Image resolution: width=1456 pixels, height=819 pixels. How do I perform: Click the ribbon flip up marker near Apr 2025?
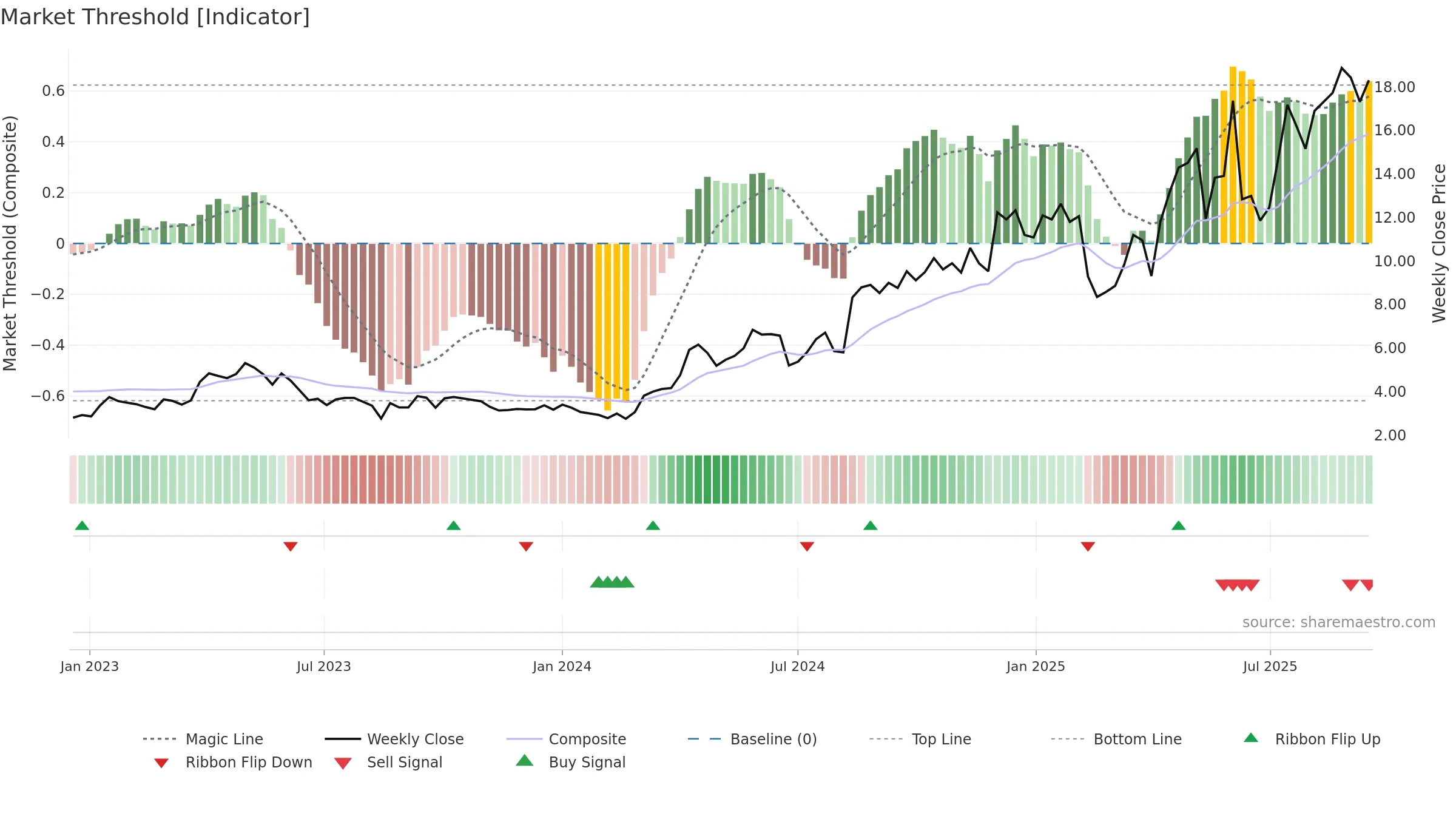1179,525
